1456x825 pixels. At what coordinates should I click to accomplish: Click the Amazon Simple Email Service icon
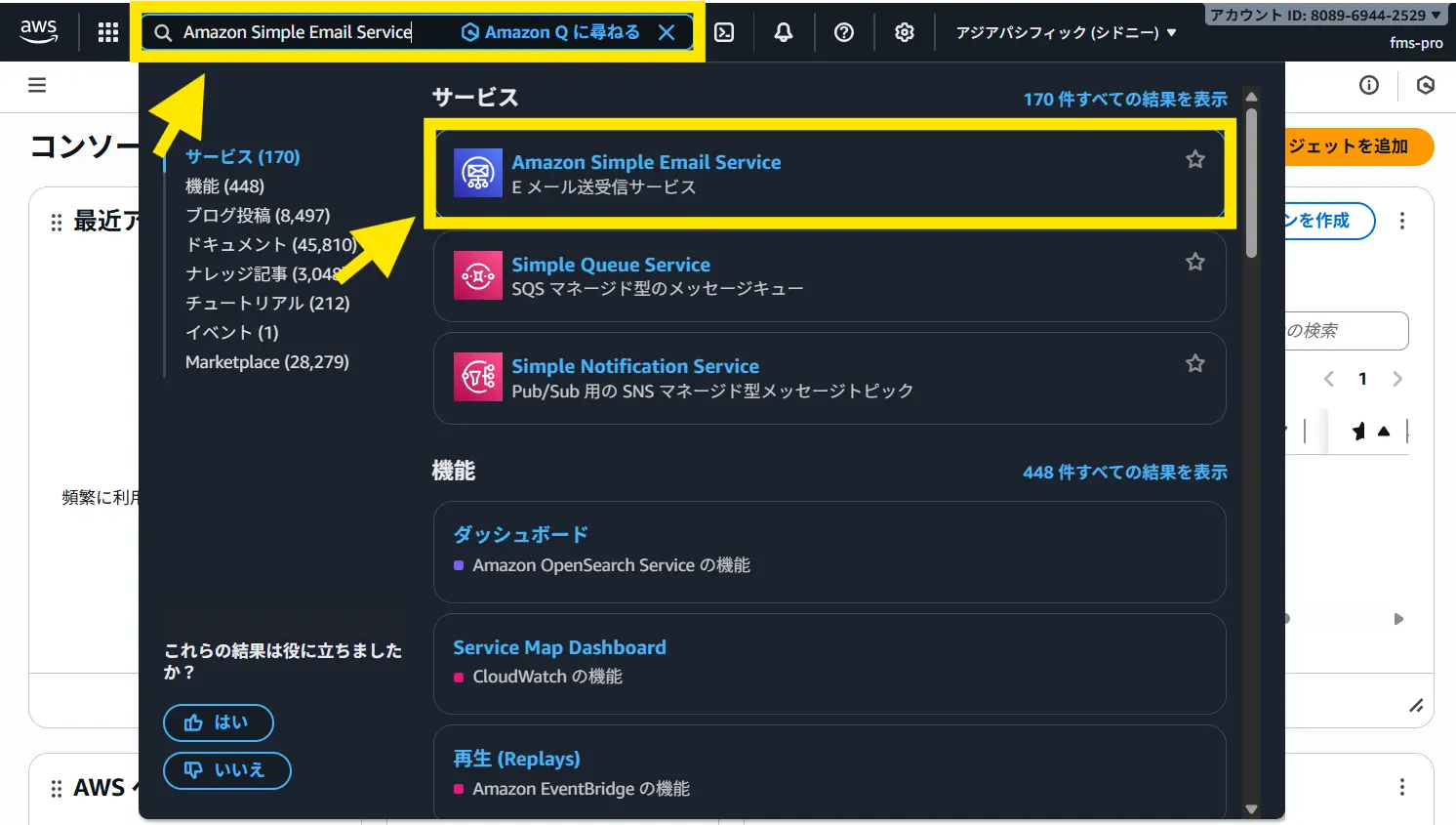click(x=478, y=173)
